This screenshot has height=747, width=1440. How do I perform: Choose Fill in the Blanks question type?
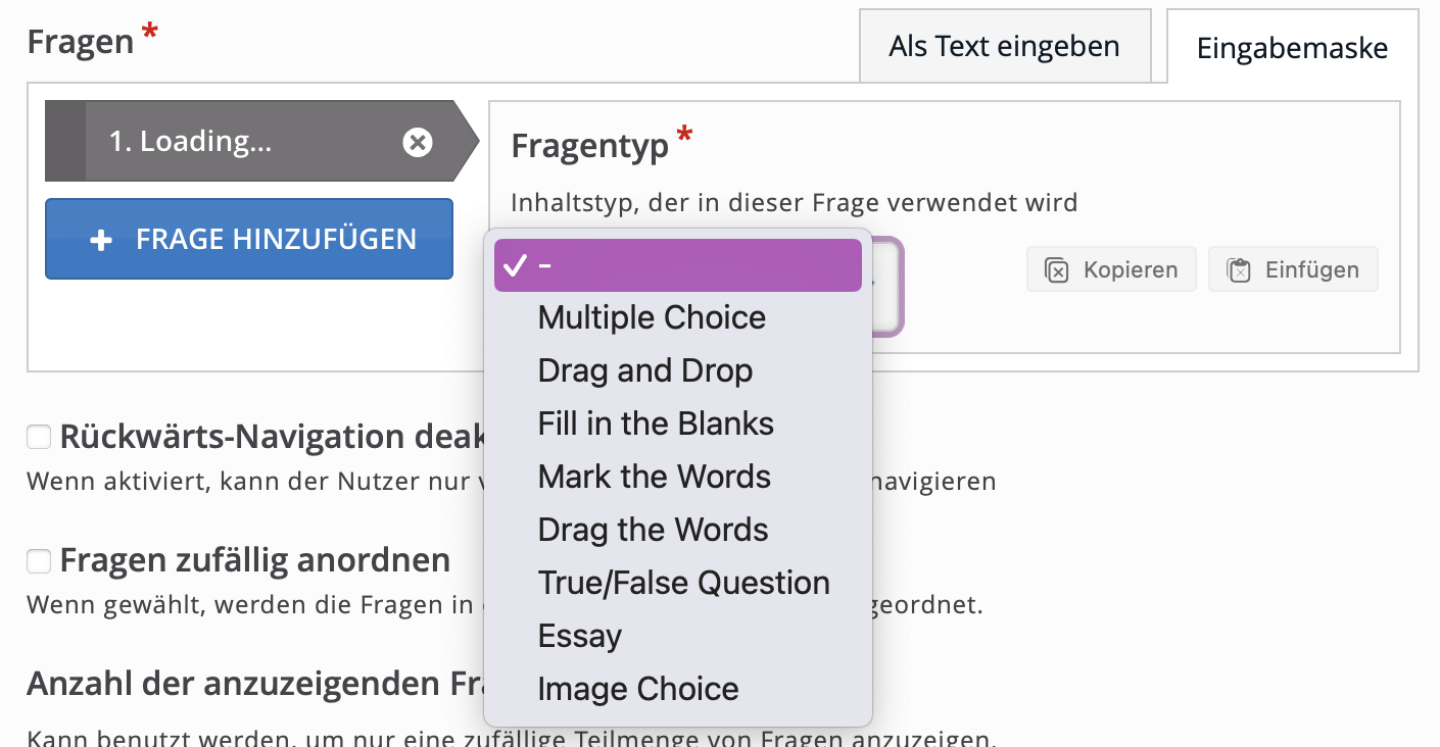655,423
